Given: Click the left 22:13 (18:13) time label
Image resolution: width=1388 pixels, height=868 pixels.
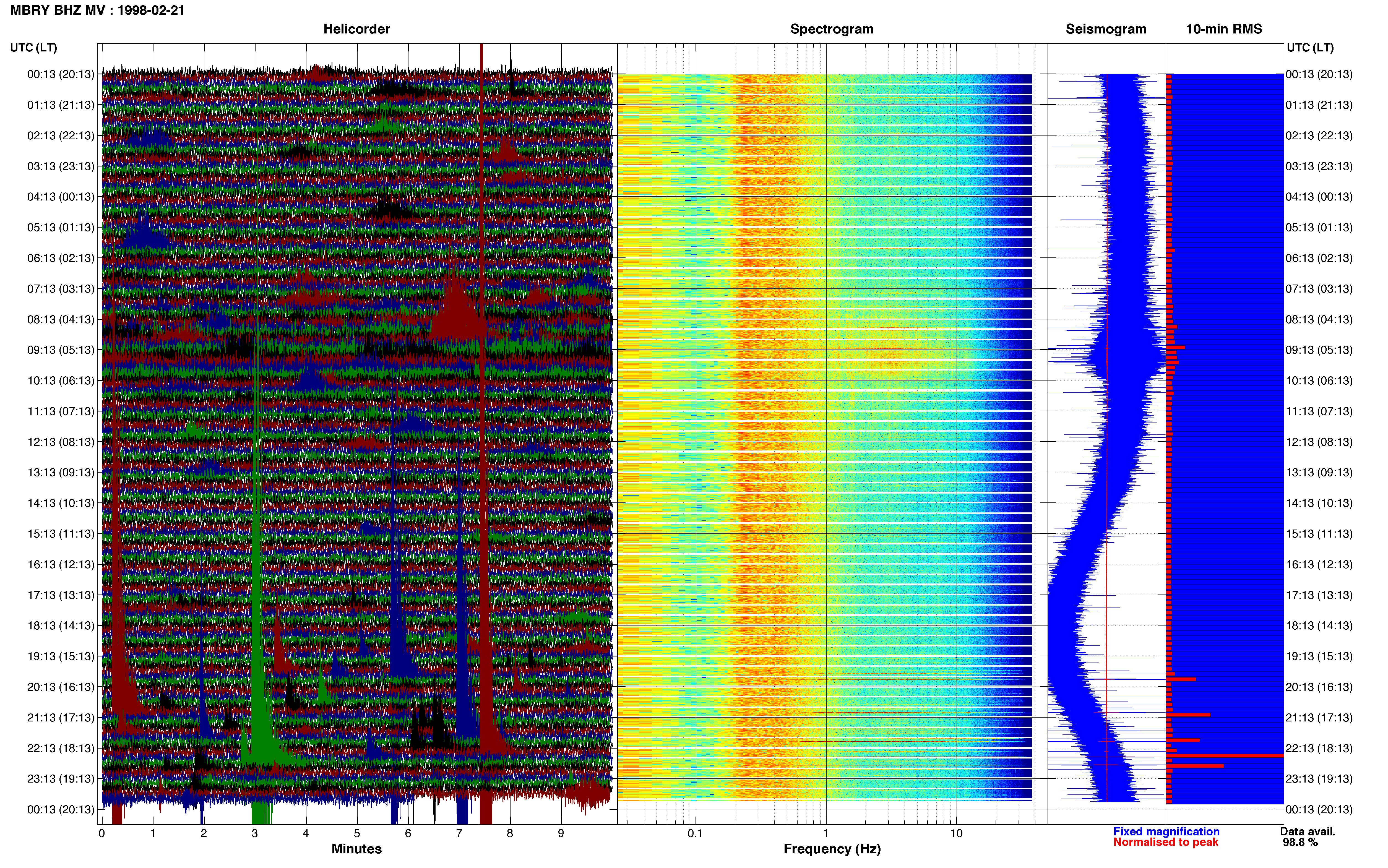Looking at the screenshot, I should tap(61, 748).
